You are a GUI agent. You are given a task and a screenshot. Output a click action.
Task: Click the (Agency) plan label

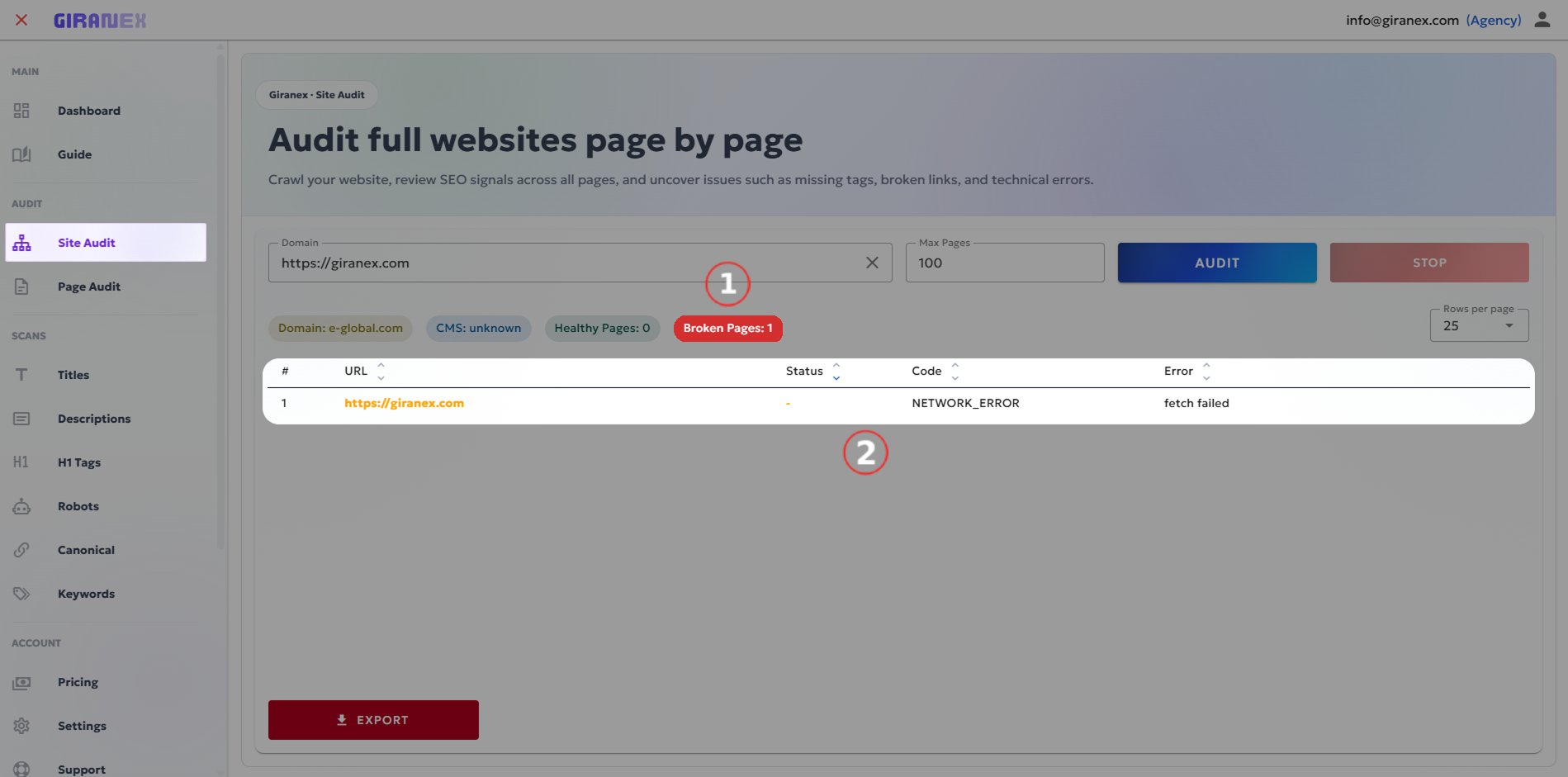coord(1494,20)
